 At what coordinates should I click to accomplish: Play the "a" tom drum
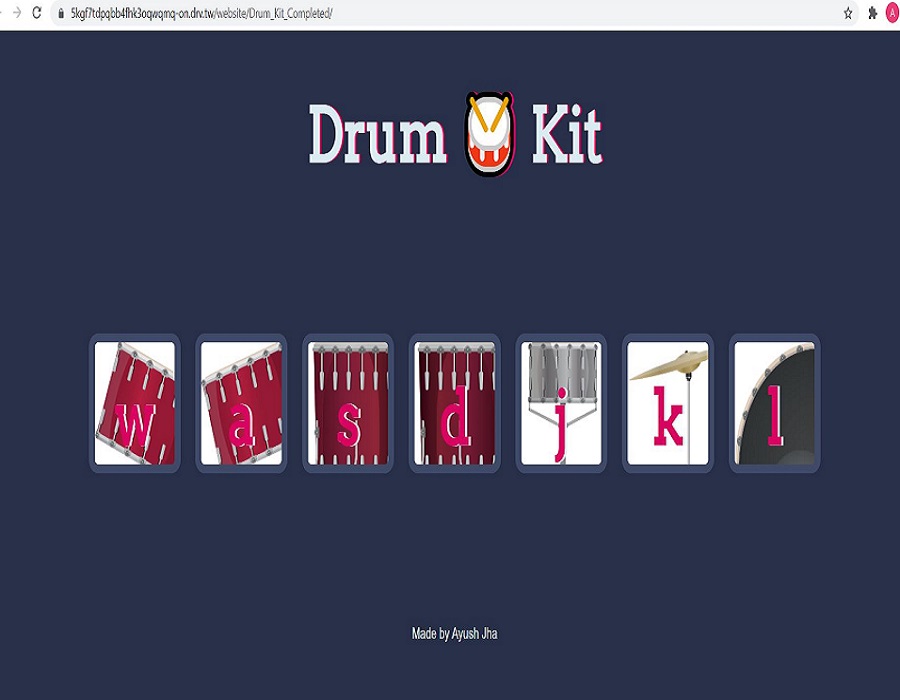point(241,403)
